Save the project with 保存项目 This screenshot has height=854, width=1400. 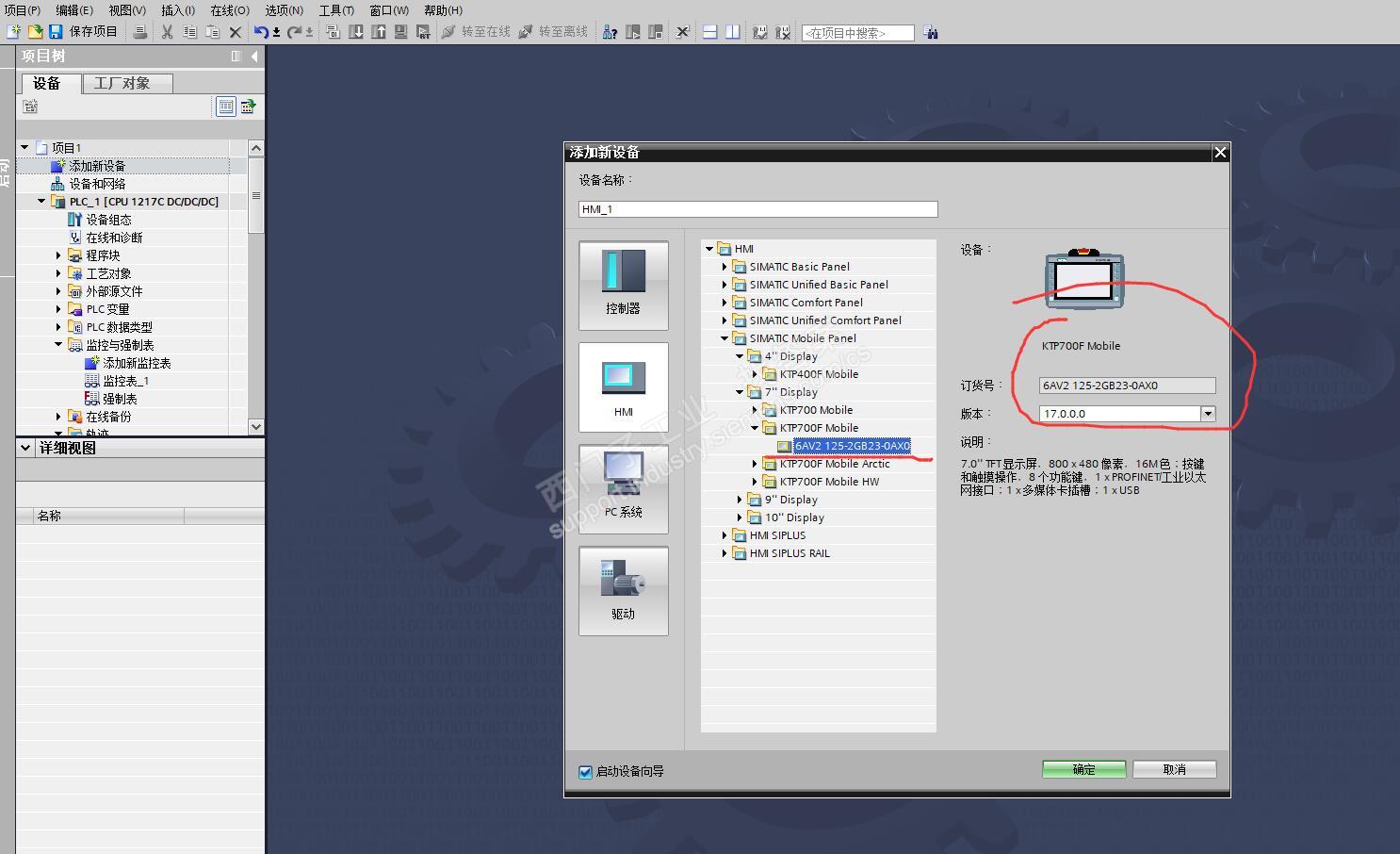point(83,32)
